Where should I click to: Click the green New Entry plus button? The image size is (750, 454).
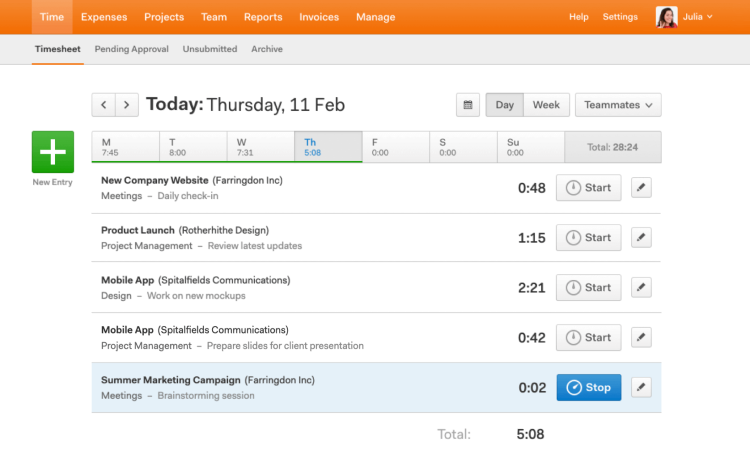point(53,152)
